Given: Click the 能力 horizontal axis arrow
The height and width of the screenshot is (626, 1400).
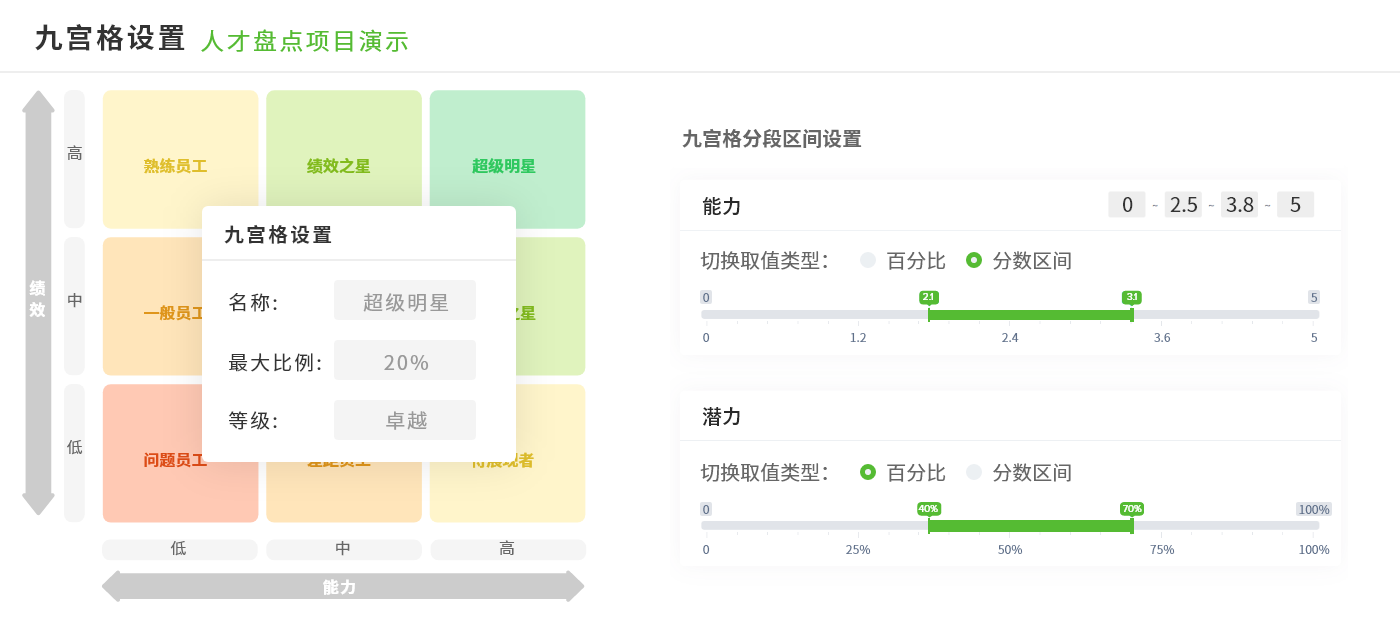Looking at the screenshot, I should (x=343, y=587).
